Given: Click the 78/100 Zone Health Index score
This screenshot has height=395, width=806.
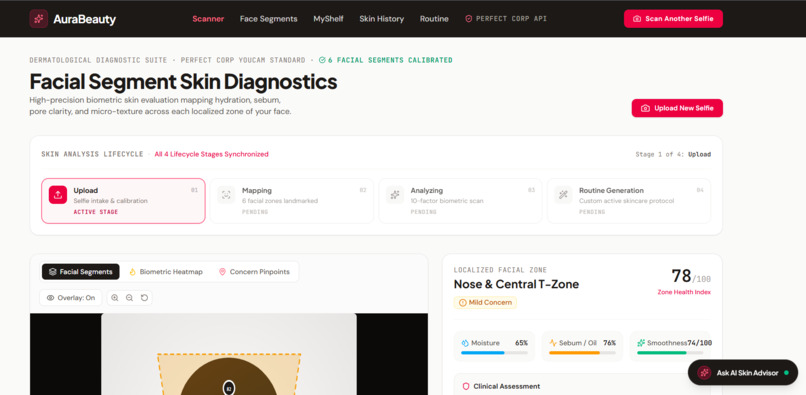Looking at the screenshot, I should coord(691,277).
